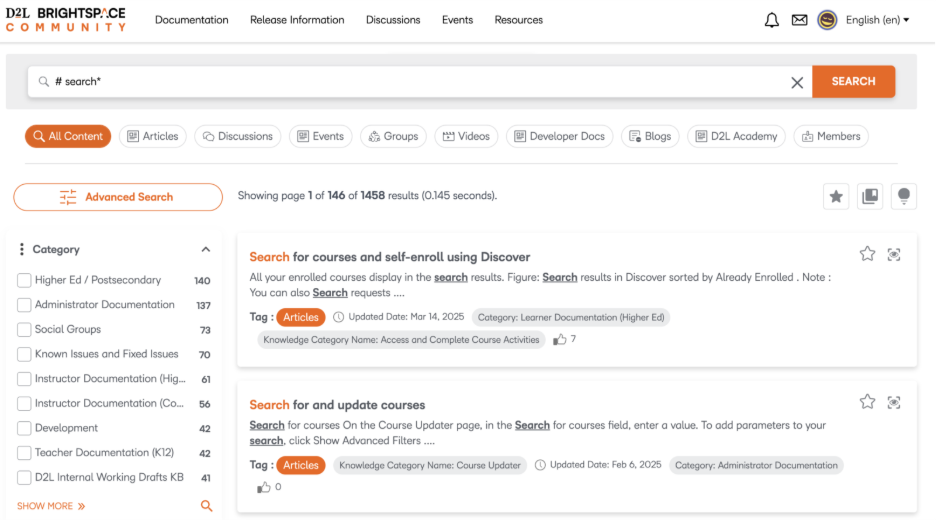Clear the search box with the X icon
Screen dimensions: 936x520
(797, 83)
